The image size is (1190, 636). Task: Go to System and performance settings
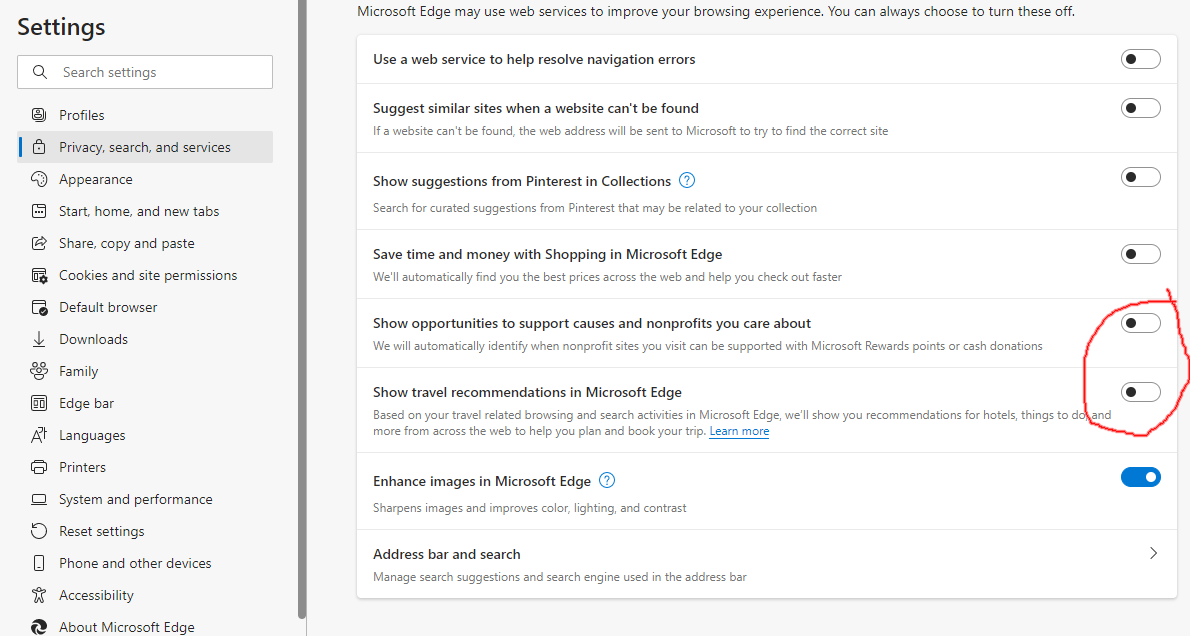(135, 499)
